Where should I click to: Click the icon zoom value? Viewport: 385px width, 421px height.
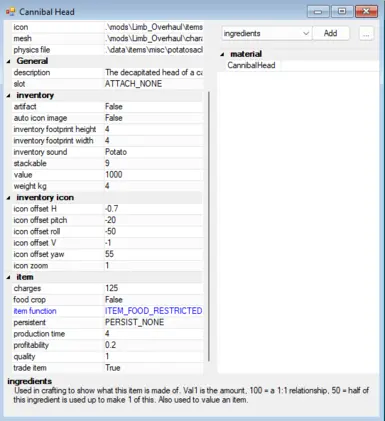coord(153,266)
